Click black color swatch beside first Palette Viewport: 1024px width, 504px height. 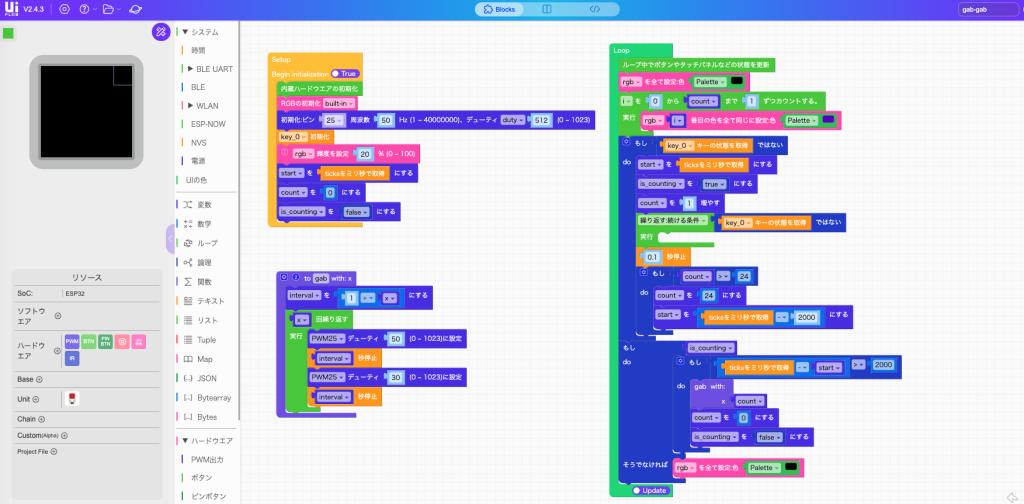(x=736, y=81)
